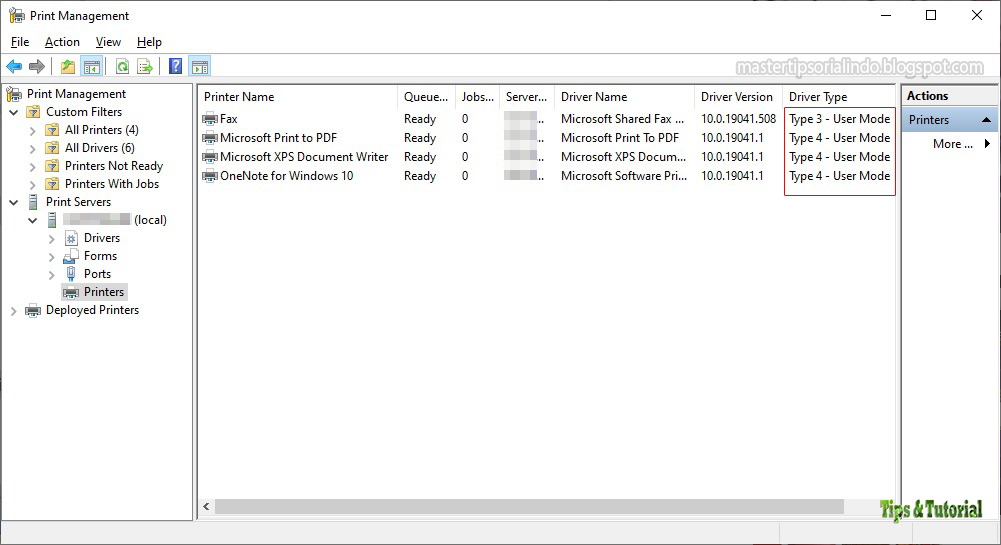Expand the Printers With Jobs node
This screenshot has height=545, width=1001.
[x=33, y=184]
